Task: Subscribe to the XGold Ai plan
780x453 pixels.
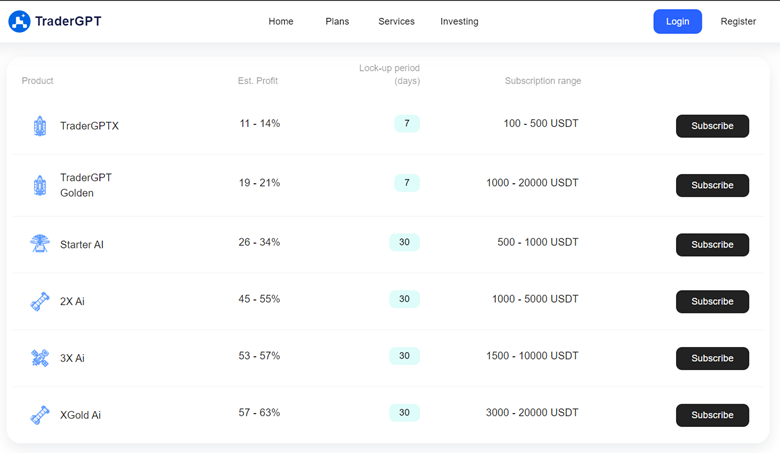Action: 712,415
